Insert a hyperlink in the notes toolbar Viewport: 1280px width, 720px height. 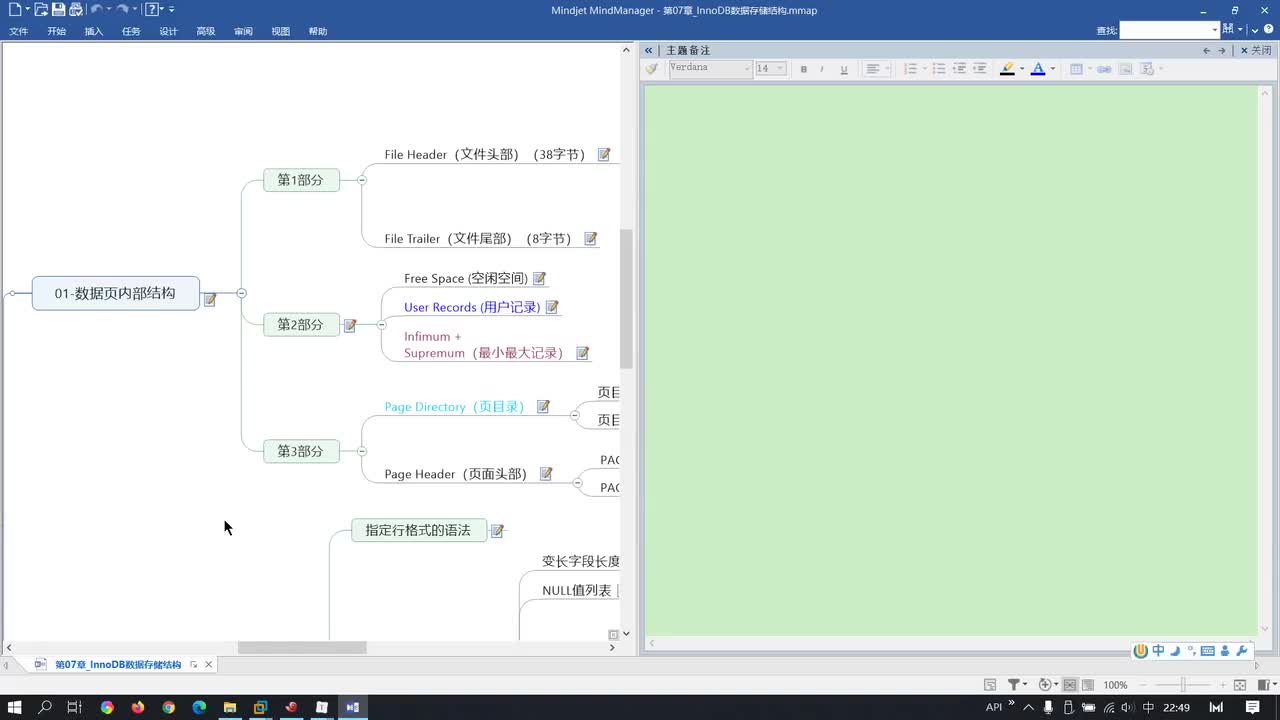[1104, 69]
